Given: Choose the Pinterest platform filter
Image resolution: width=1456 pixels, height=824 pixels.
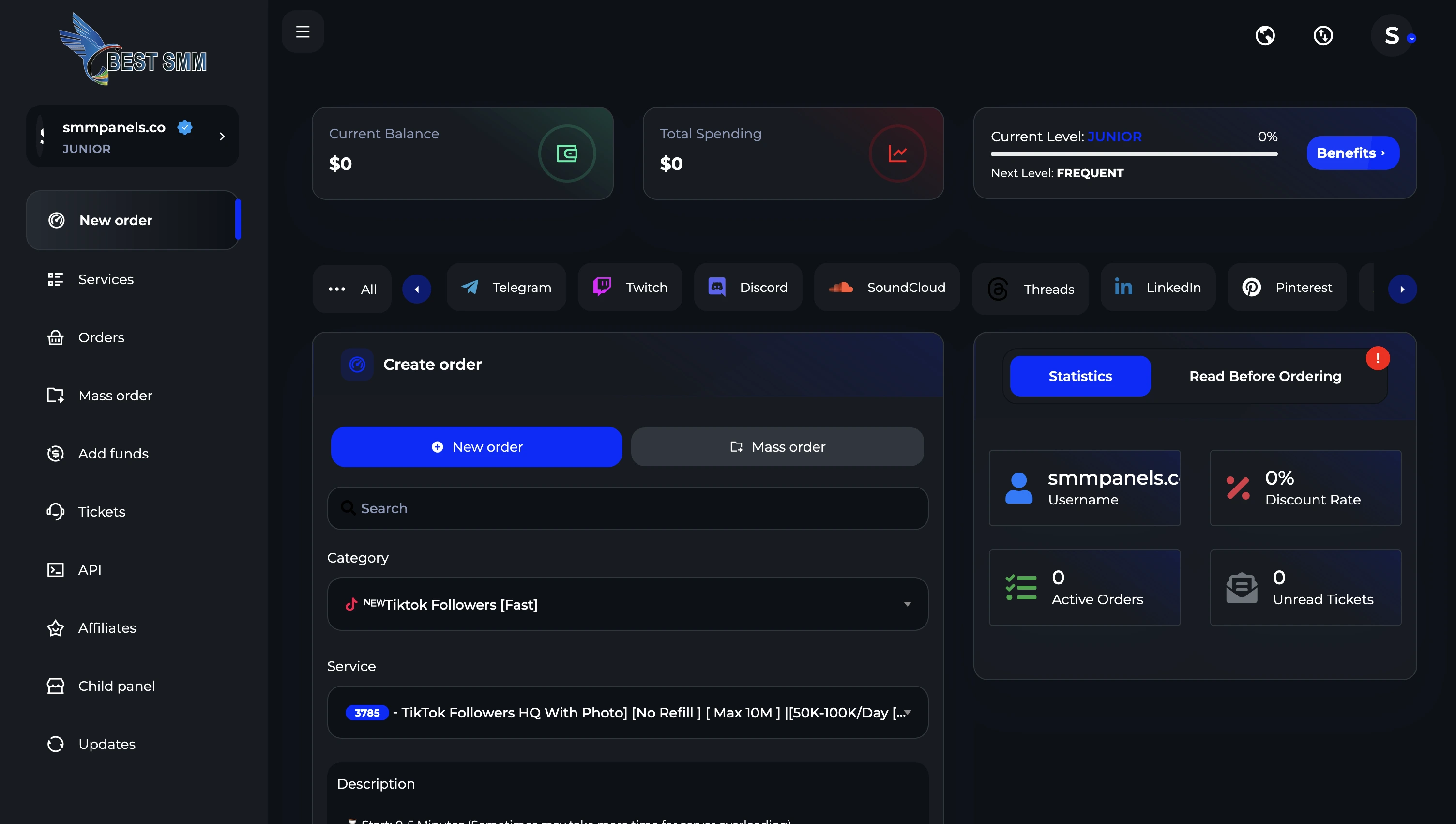Looking at the screenshot, I should point(1287,288).
